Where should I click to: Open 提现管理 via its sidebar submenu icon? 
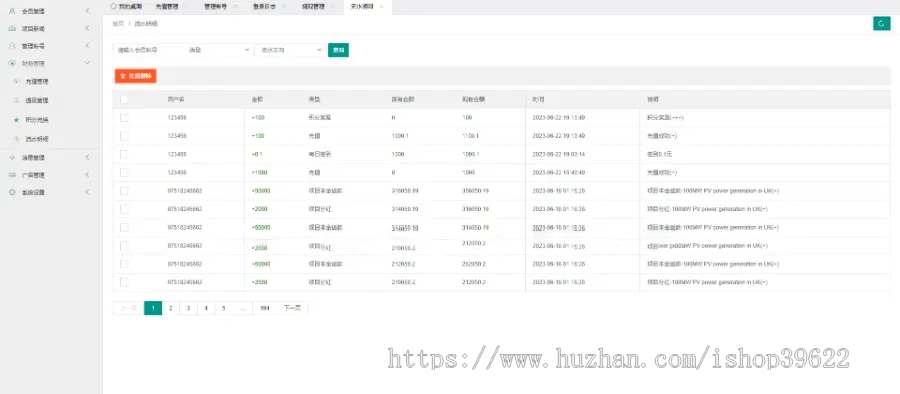click(16, 101)
